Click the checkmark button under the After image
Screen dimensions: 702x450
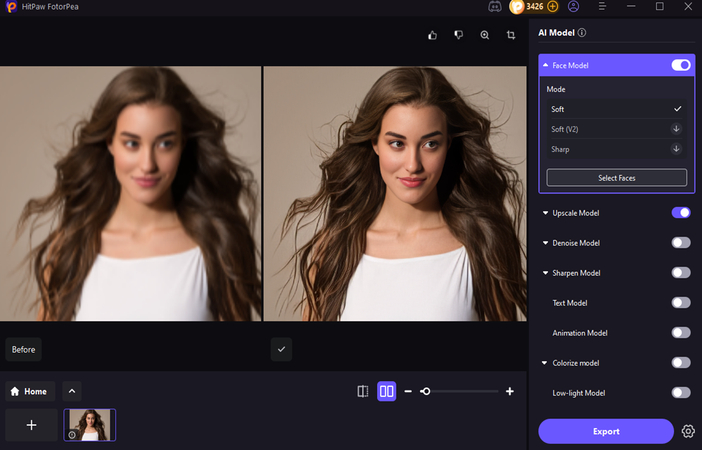tap(282, 349)
